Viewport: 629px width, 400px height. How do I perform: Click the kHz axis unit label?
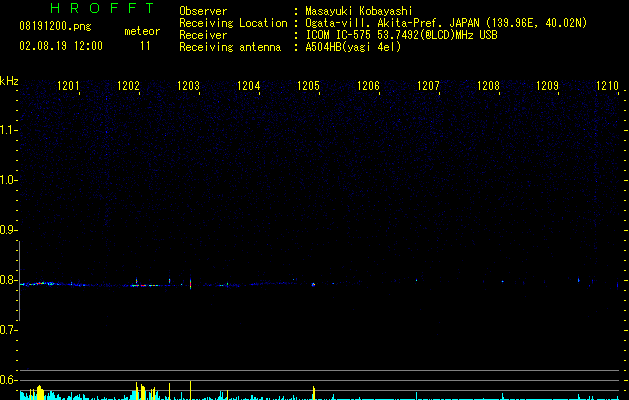pyautogui.click(x=9, y=81)
